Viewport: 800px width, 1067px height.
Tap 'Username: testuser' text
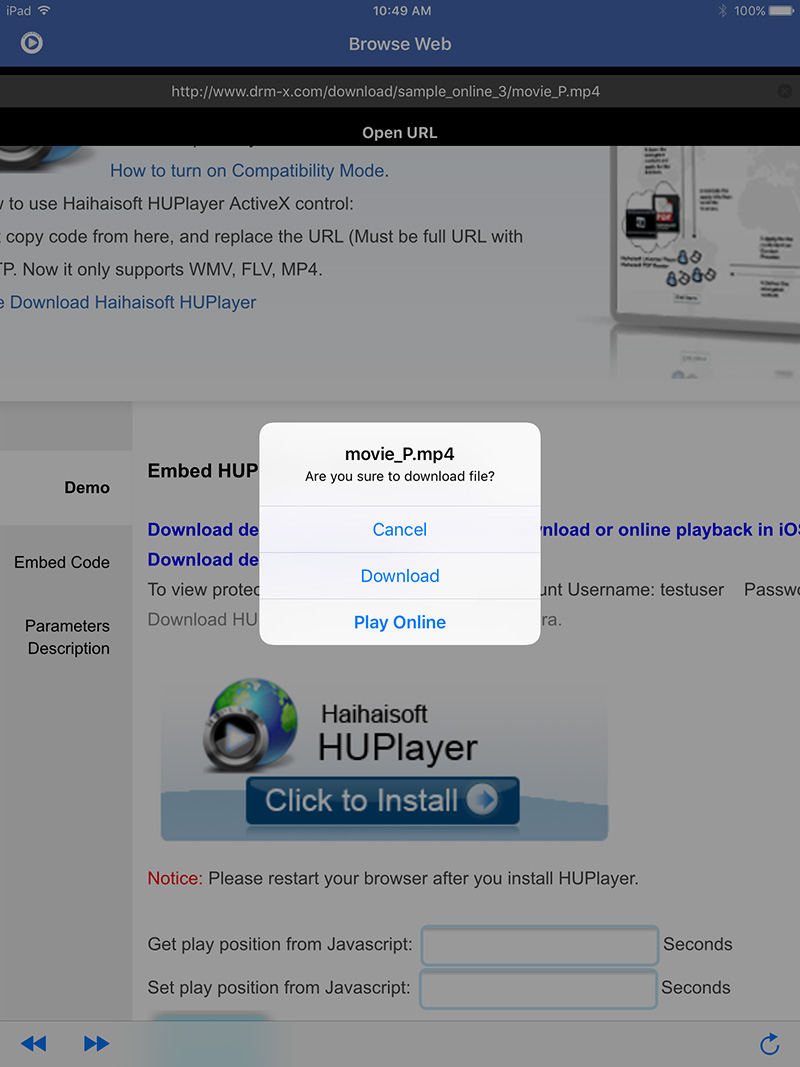tap(646, 589)
